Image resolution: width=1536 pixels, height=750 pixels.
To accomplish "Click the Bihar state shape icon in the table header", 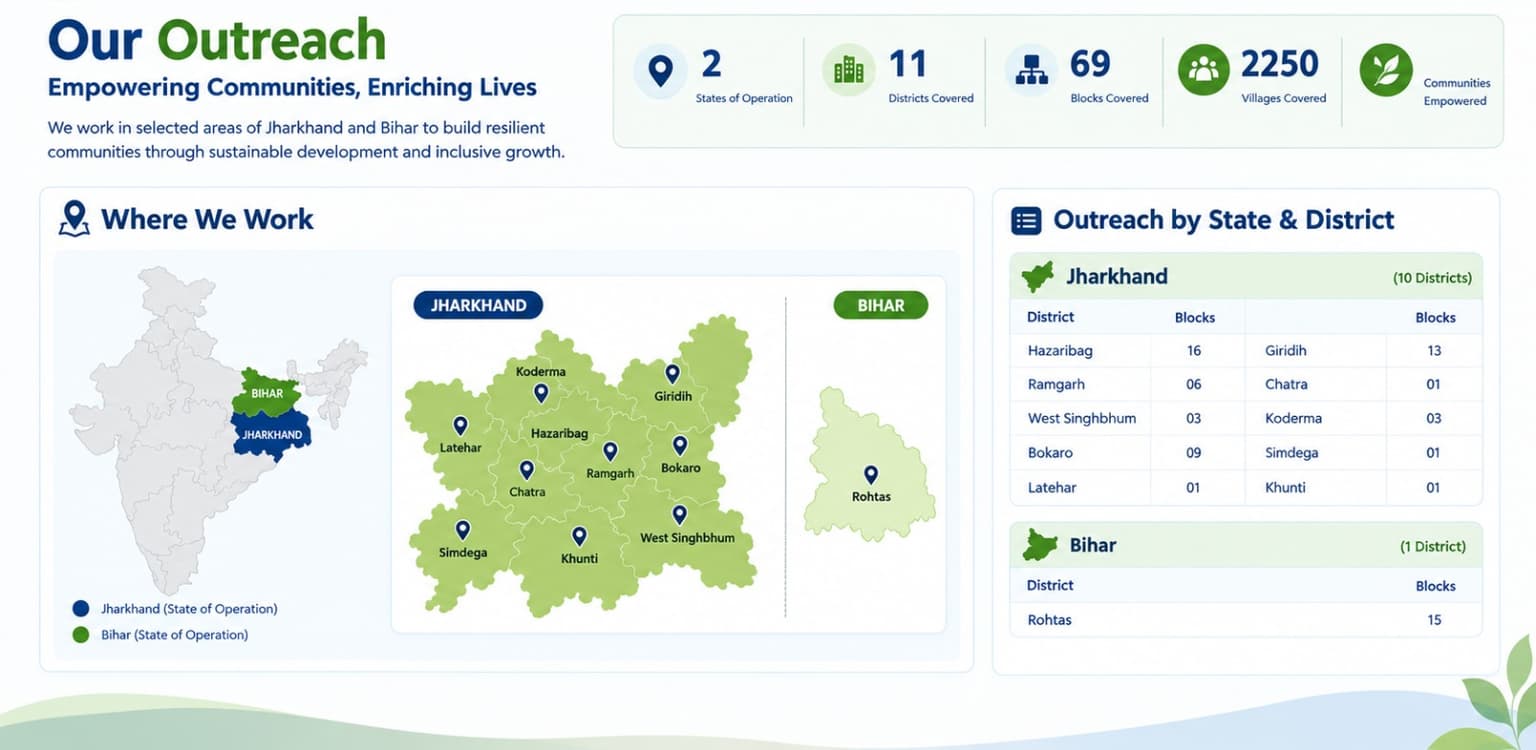I will 1040,545.
